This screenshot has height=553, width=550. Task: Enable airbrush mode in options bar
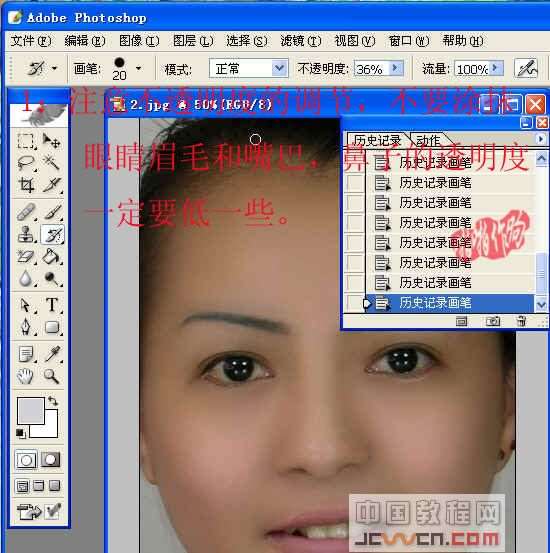(x=526, y=68)
